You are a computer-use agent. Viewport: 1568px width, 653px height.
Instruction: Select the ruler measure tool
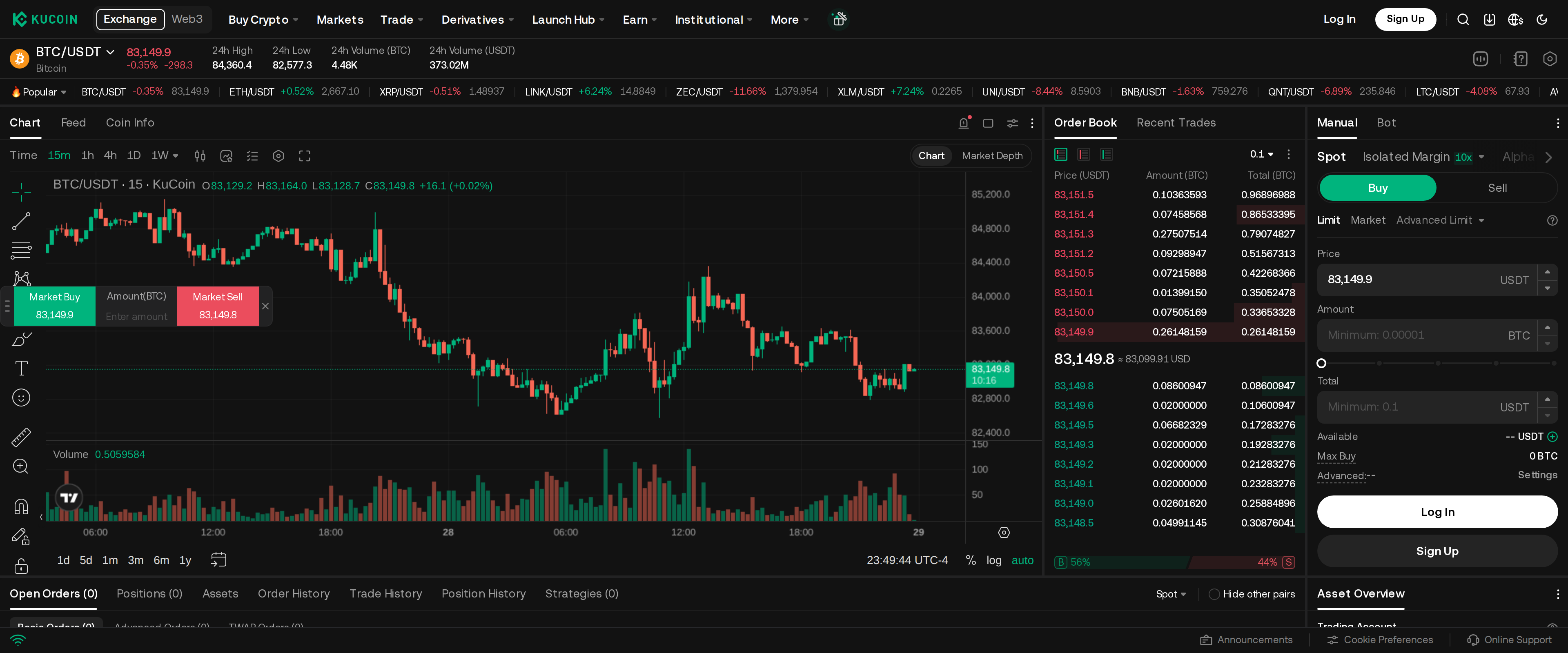tap(21, 437)
